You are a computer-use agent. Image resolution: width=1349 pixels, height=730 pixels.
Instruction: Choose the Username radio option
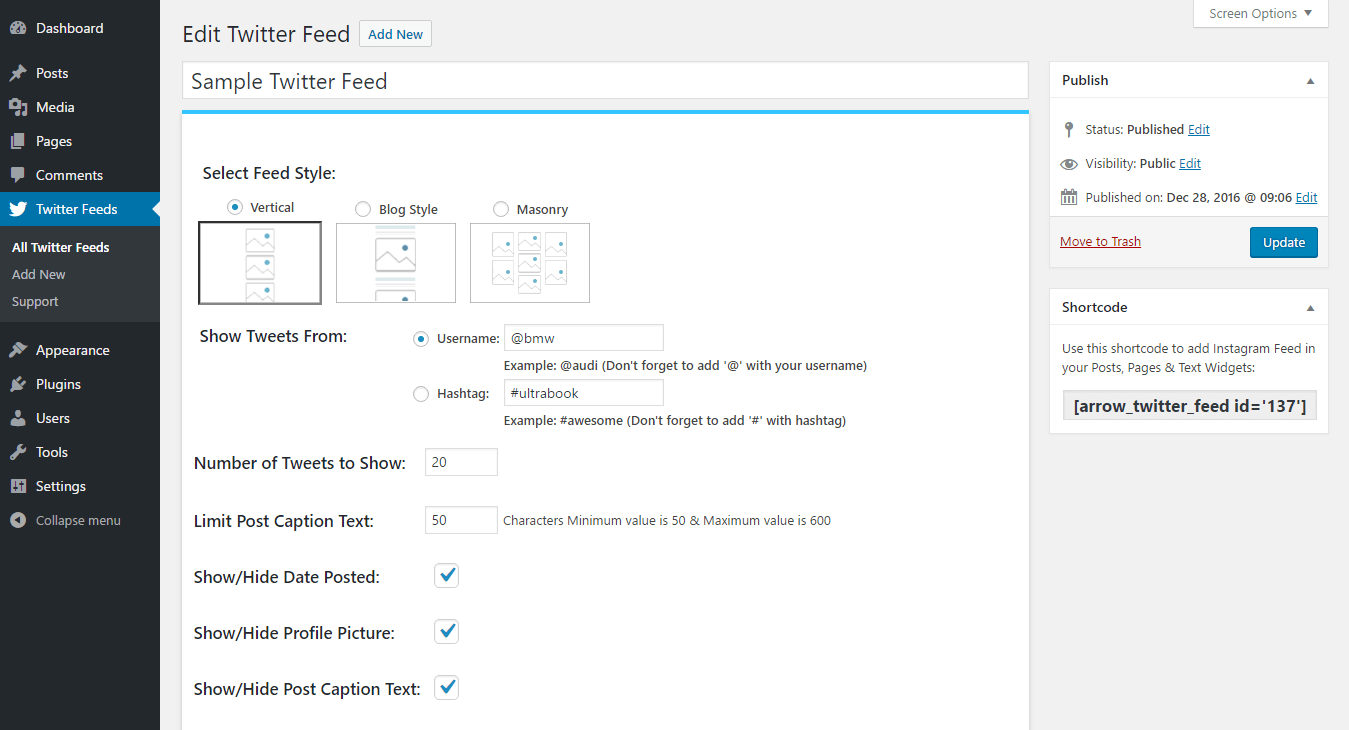coord(421,339)
